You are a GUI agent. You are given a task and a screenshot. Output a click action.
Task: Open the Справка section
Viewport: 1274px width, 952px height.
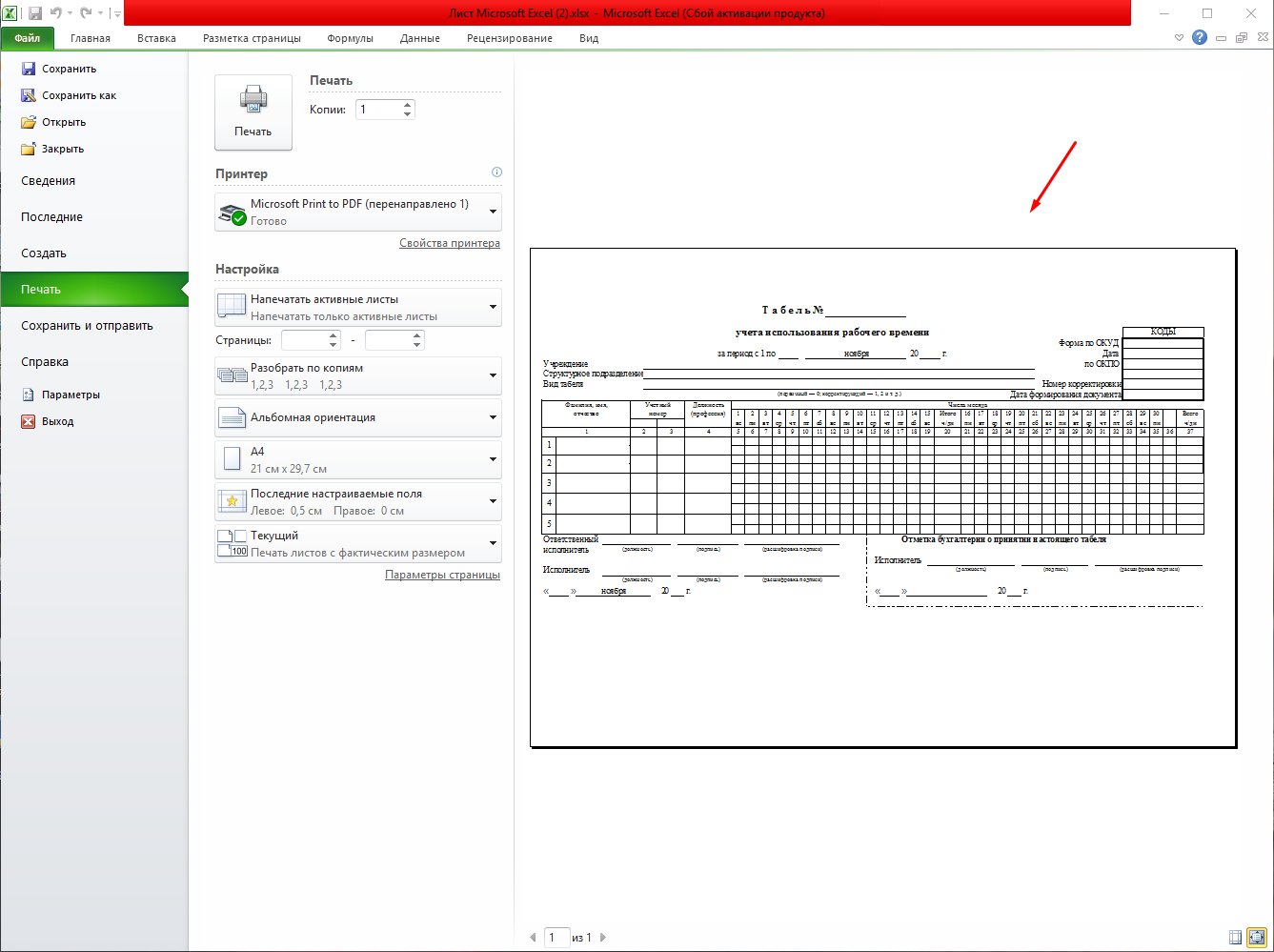click(45, 362)
